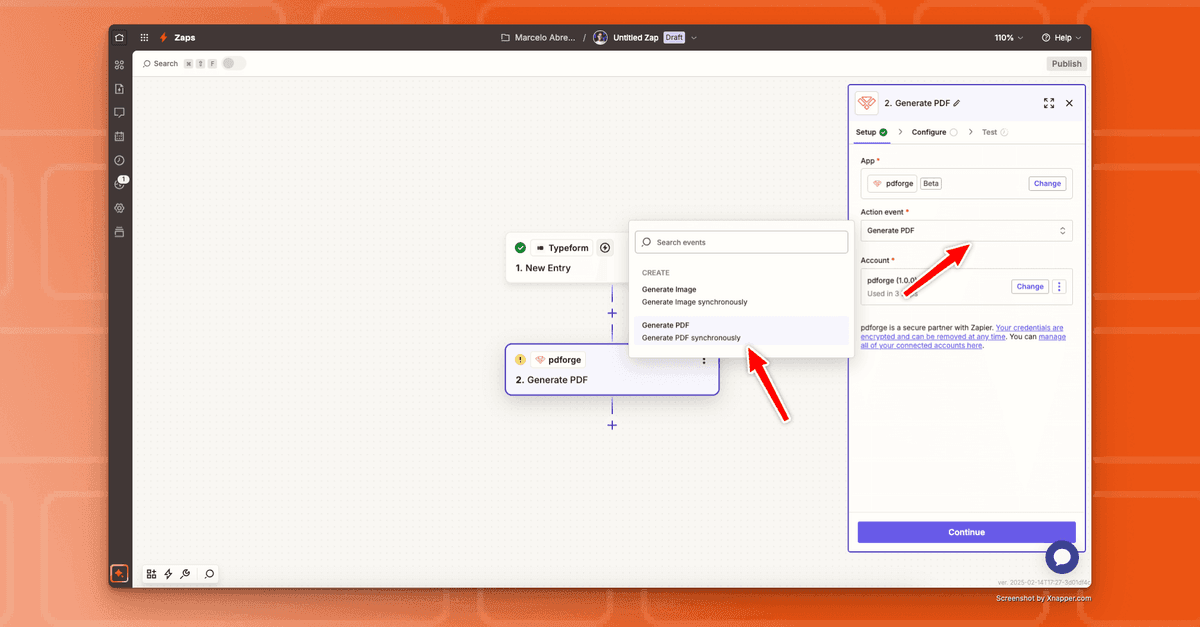
Task: Open the Help dropdown menu
Action: [1062, 38]
